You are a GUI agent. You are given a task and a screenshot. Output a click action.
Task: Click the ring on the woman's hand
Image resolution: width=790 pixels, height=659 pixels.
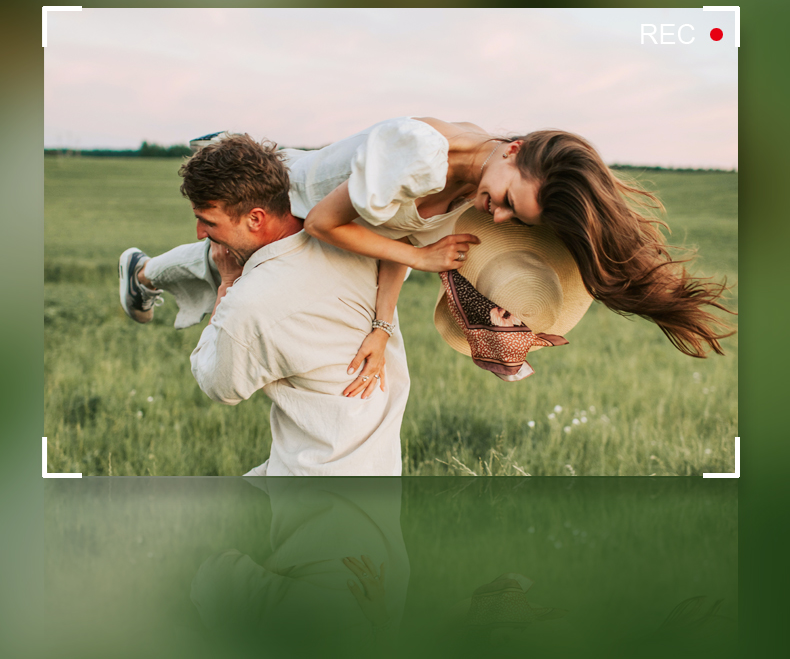coord(365,377)
